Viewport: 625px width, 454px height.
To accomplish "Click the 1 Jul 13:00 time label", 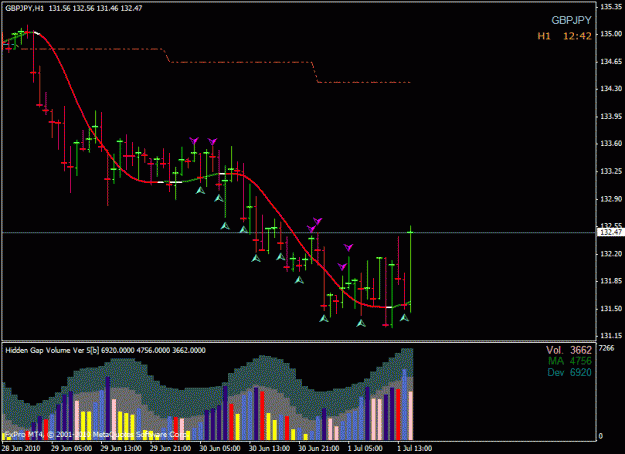I will click(x=415, y=448).
